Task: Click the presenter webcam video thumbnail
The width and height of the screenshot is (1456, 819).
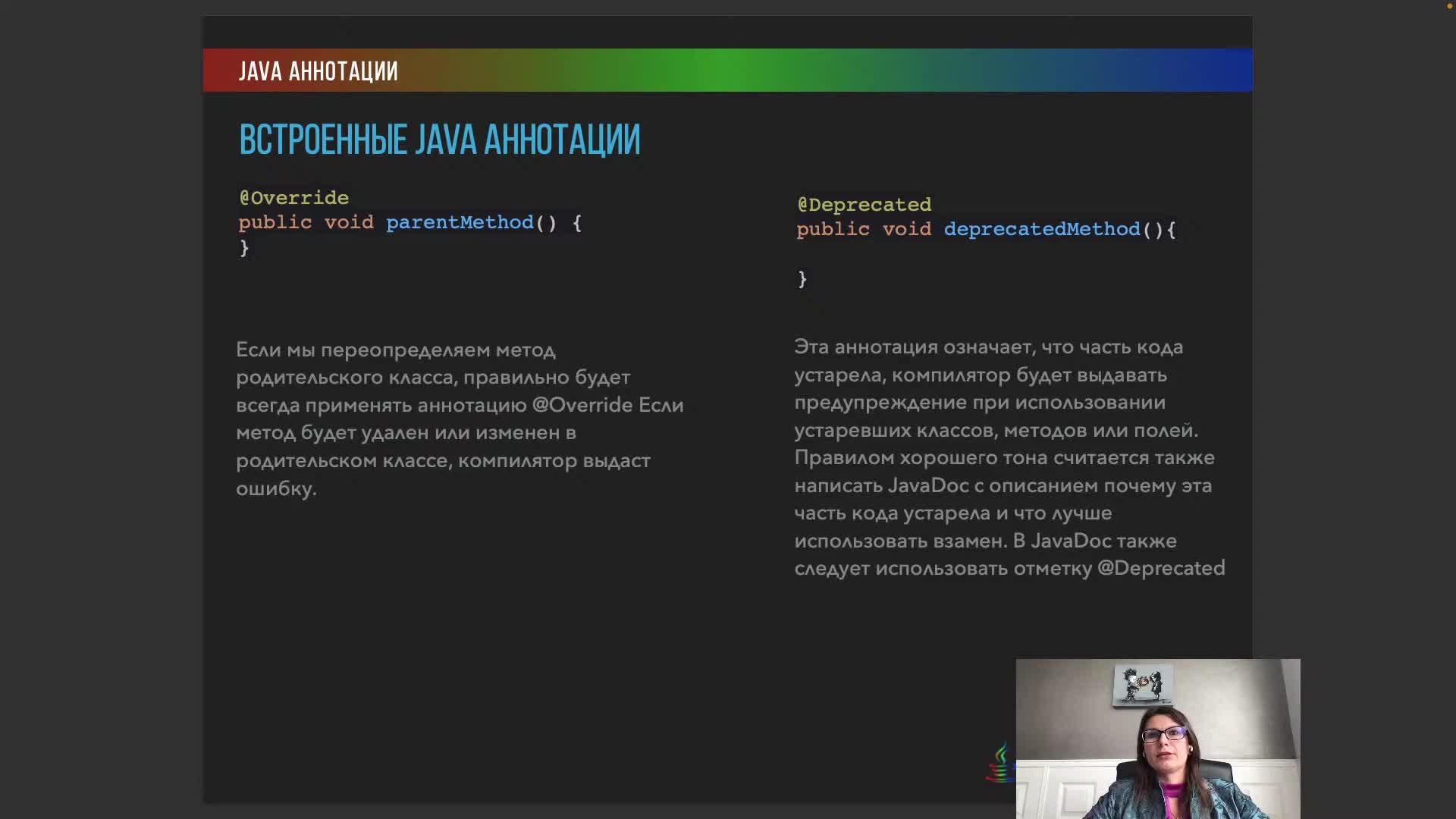Action: [x=1158, y=739]
